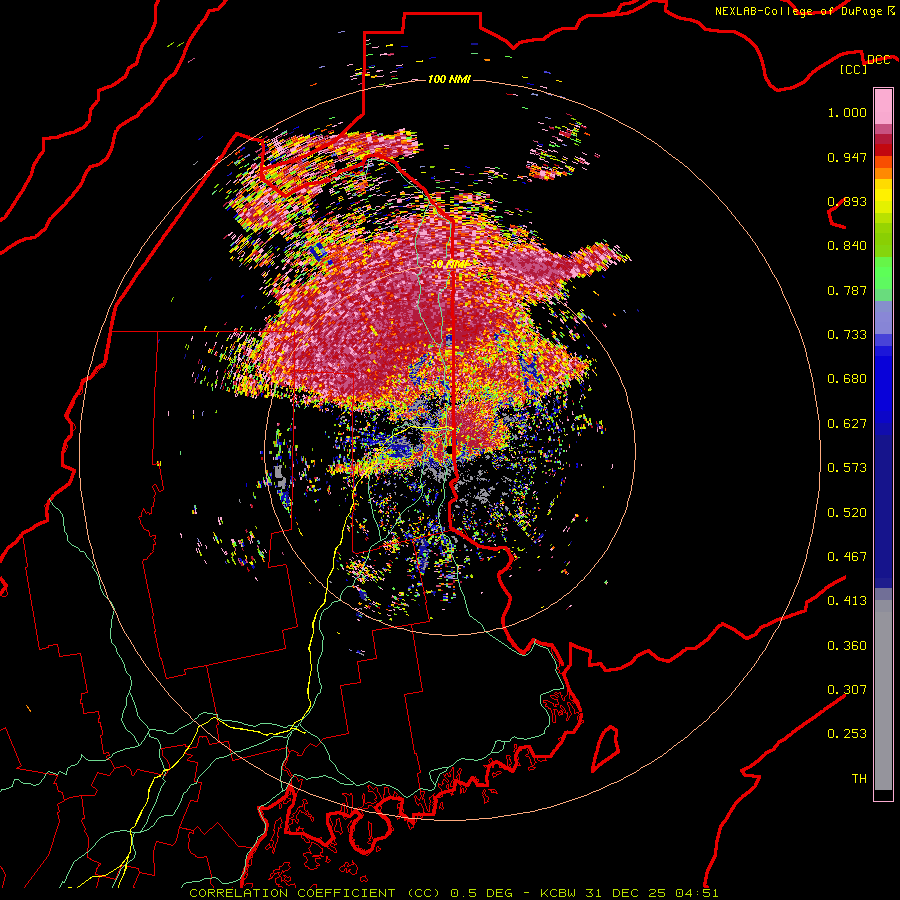Click the 0.627 legend value
The height and width of the screenshot is (900, 900).
(847, 424)
